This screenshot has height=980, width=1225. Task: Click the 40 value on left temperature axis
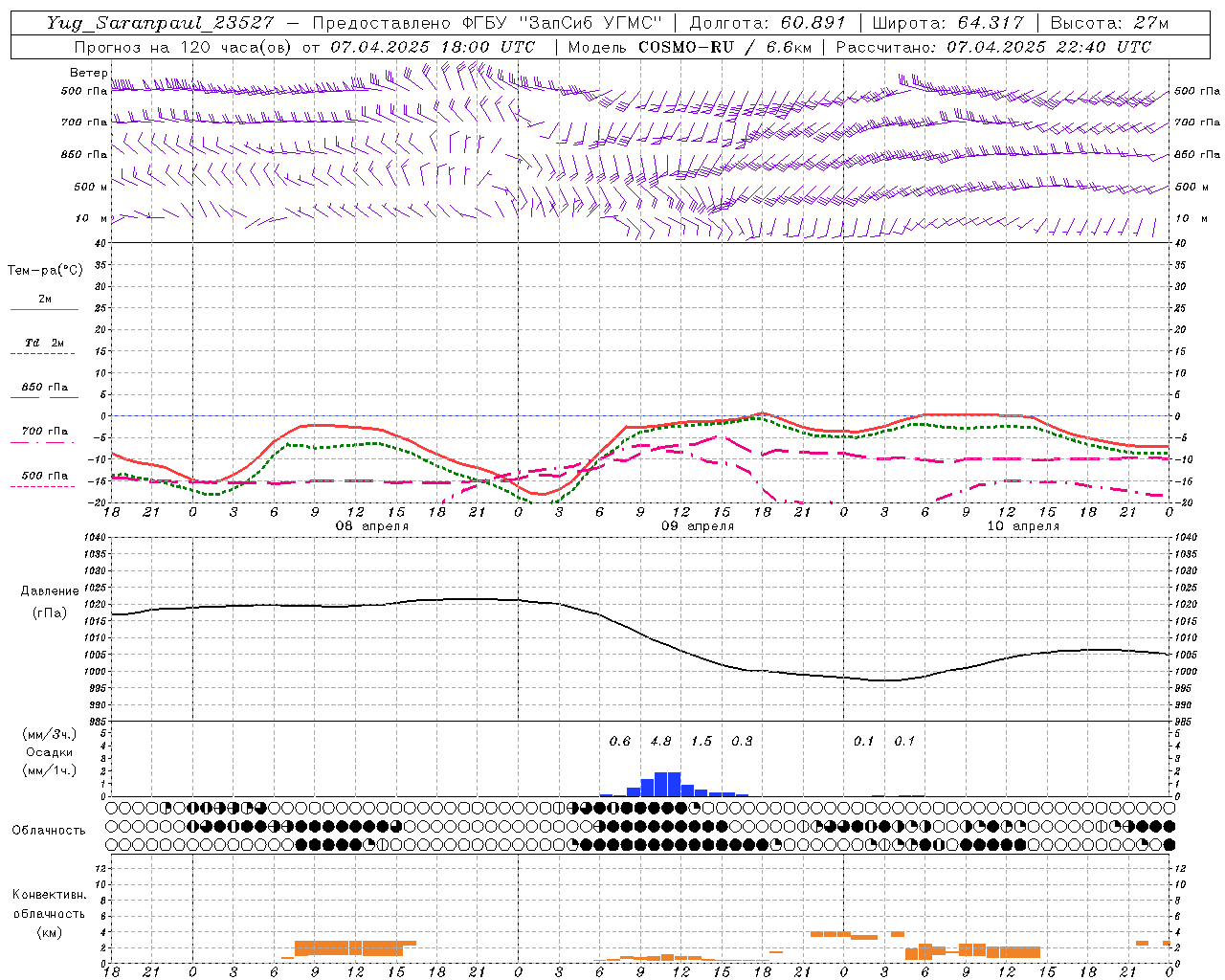coord(100,243)
